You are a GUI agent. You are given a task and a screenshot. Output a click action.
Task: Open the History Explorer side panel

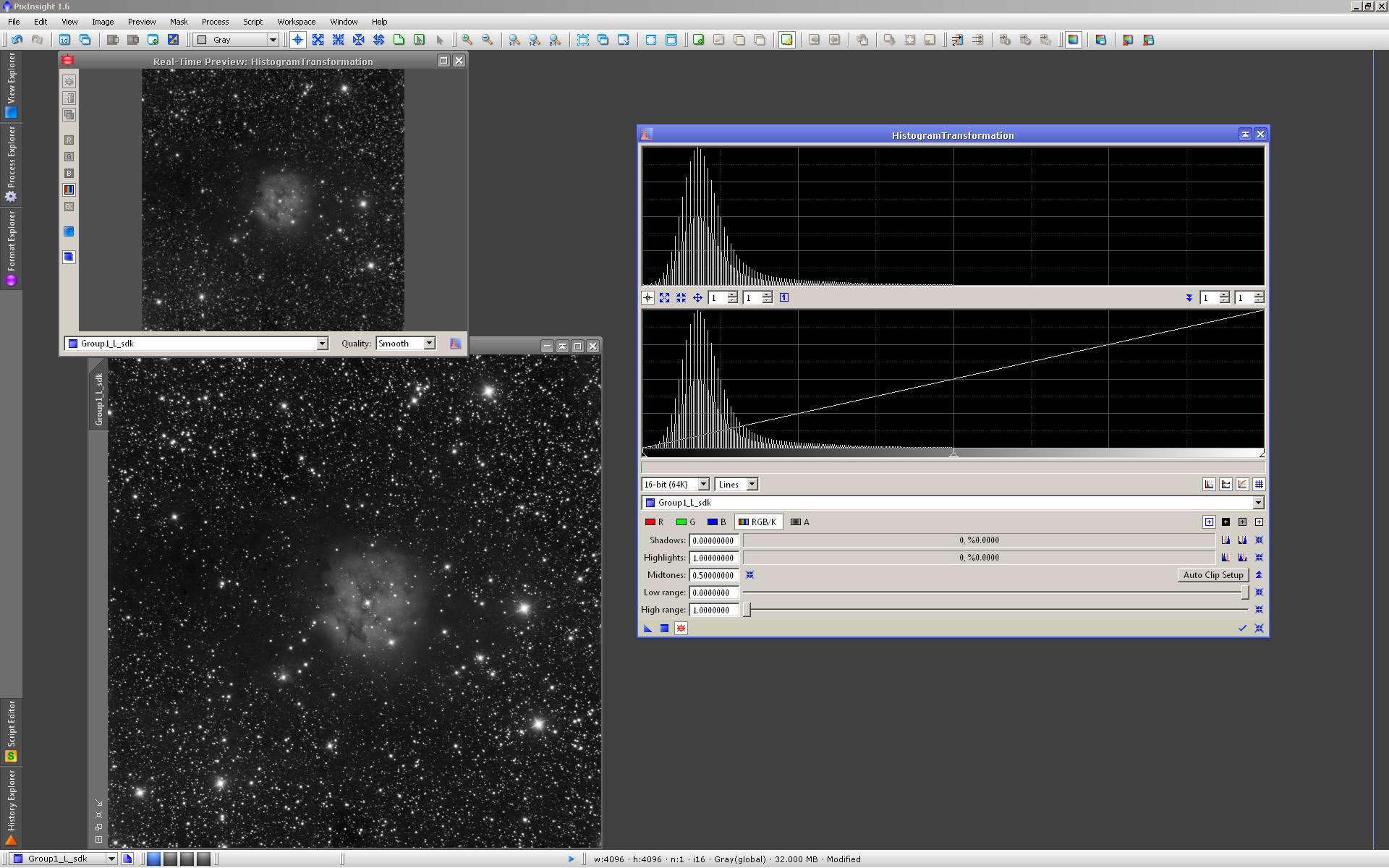click(11, 807)
